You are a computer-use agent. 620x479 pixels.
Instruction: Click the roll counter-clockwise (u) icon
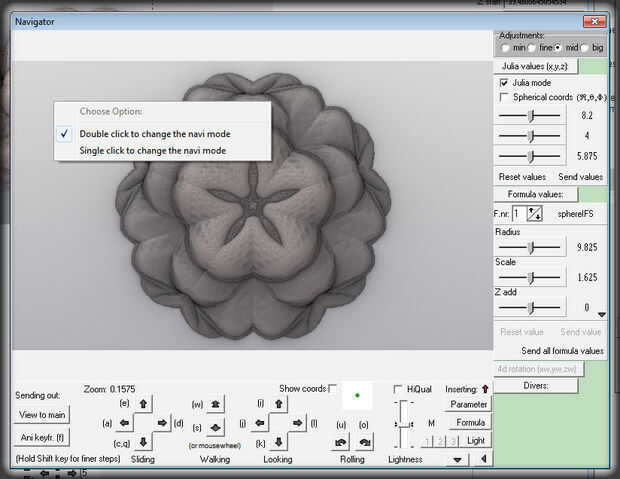click(341, 441)
